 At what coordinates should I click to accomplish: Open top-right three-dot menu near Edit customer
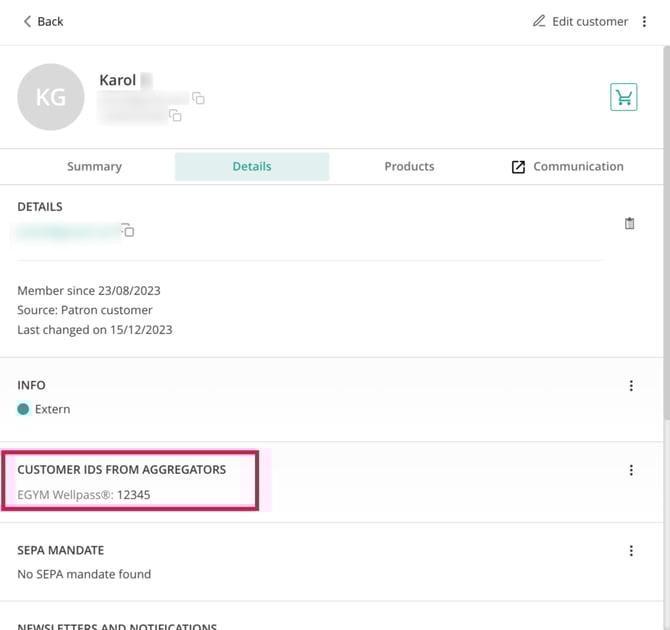[x=645, y=21]
